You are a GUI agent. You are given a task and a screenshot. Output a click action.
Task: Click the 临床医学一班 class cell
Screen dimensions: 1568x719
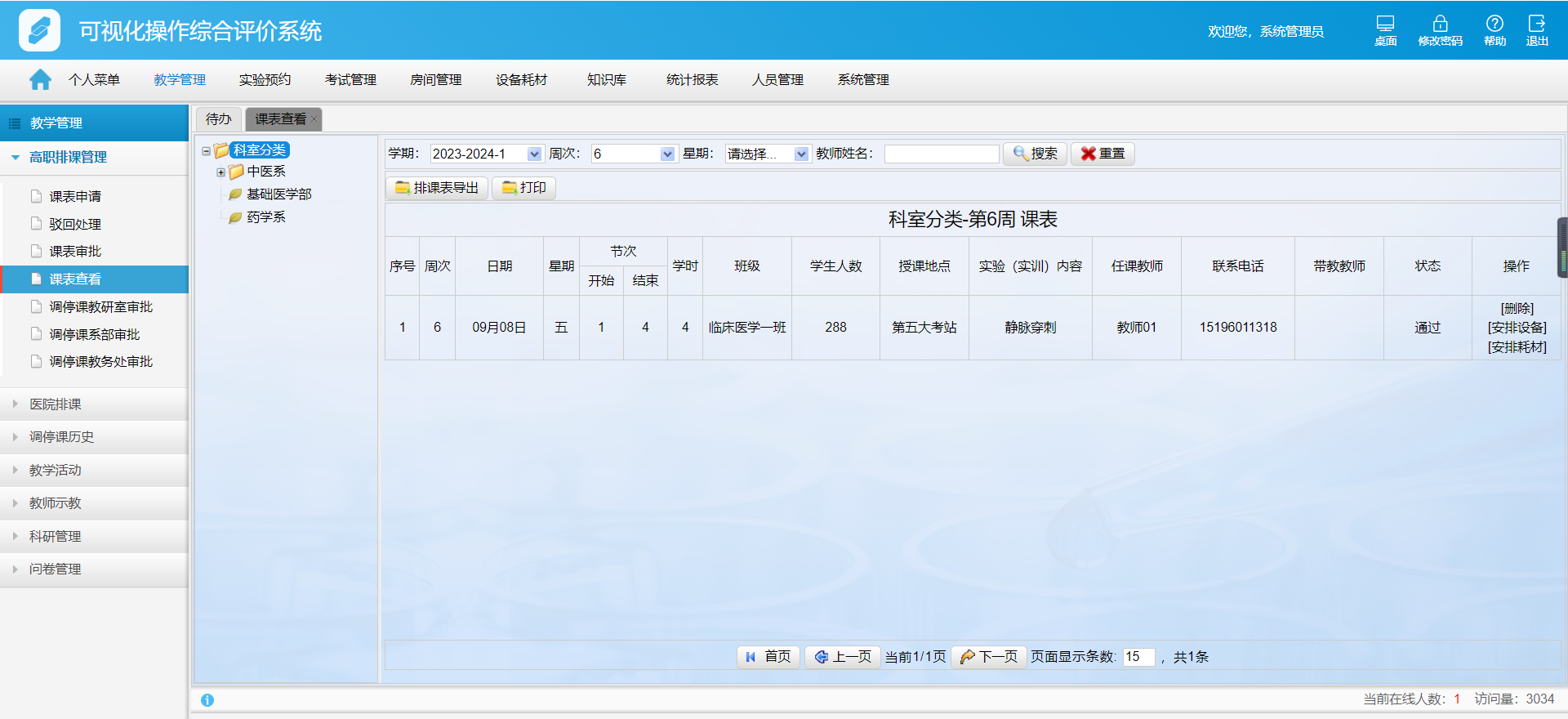coord(747,328)
